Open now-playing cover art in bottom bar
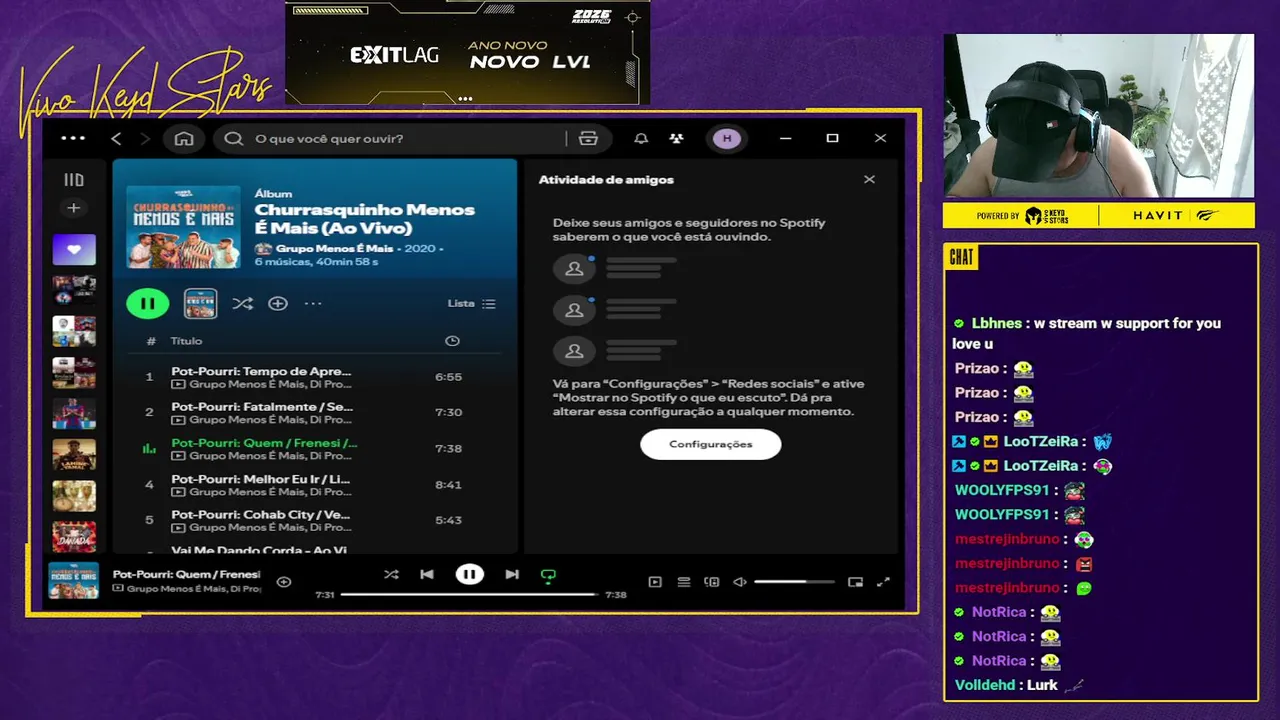 click(74, 580)
